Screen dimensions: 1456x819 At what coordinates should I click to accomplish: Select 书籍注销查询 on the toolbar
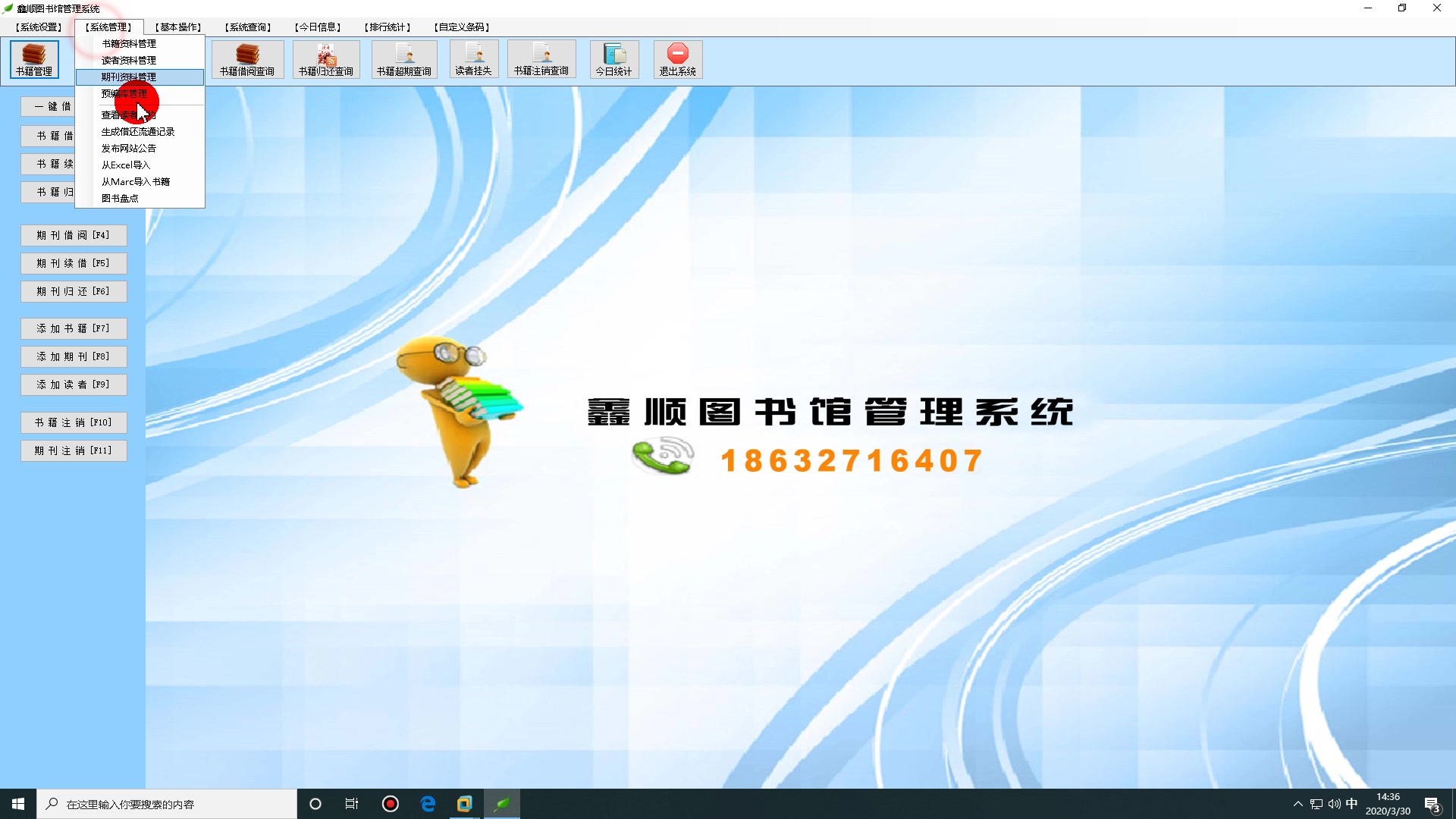(541, 59)
